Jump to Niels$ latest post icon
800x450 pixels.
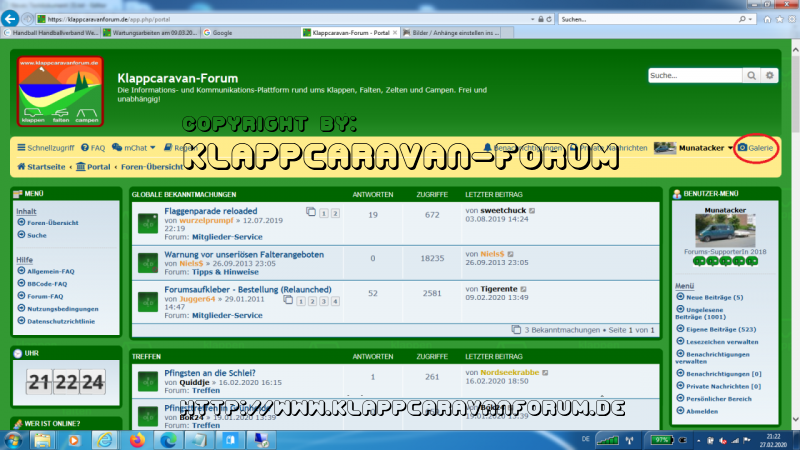[510, 254]
